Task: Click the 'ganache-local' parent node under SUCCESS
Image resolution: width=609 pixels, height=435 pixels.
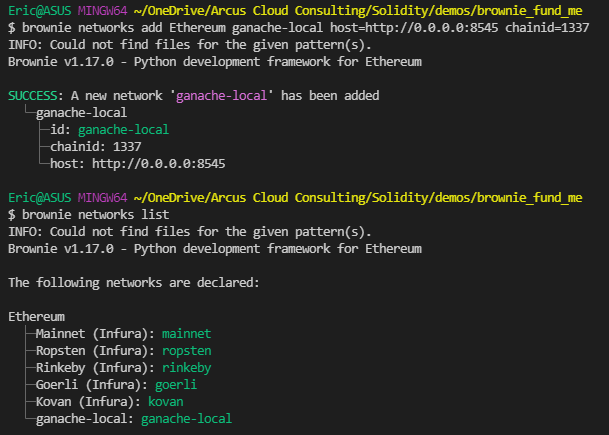Action: [x=81, y=113]
